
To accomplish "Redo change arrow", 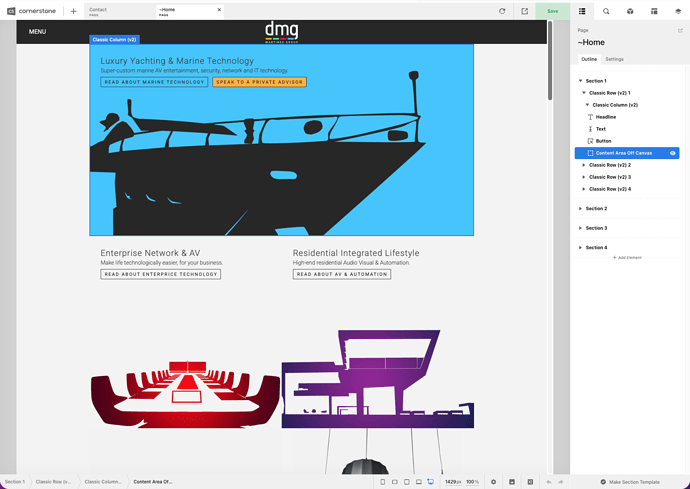I will click(561, 482).
